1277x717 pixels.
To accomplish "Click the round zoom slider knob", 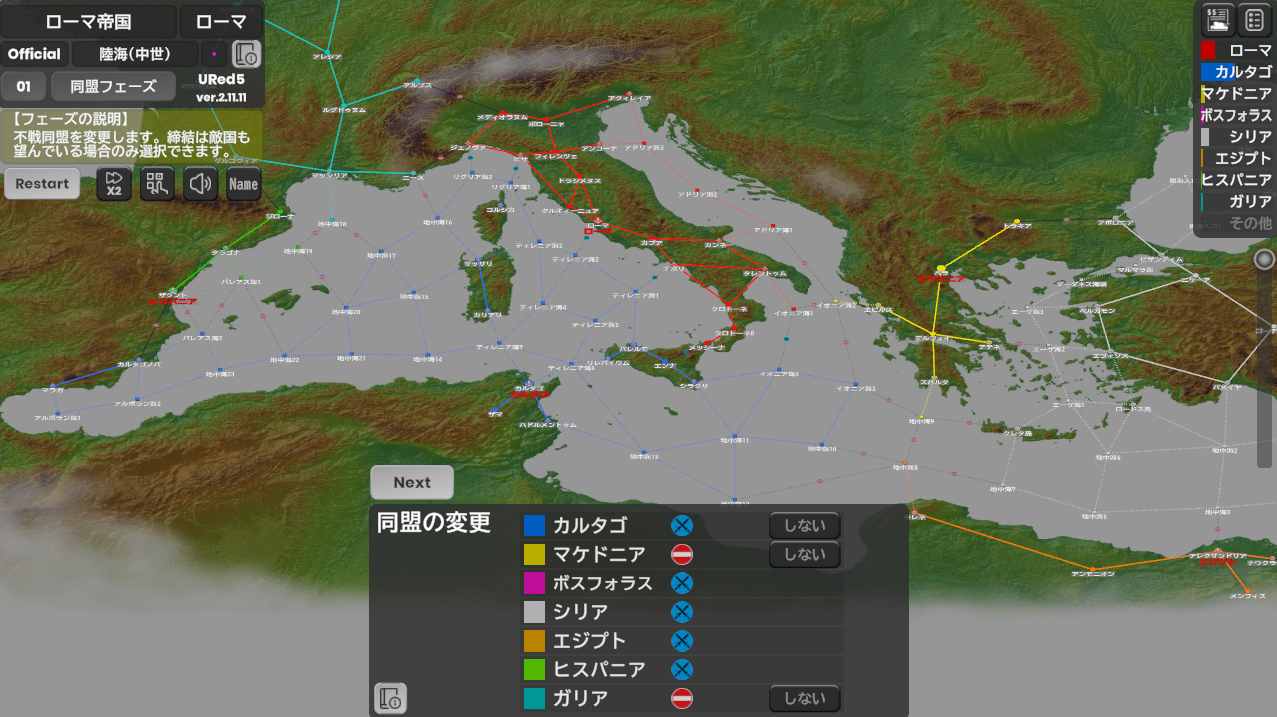I will 1265,260.
